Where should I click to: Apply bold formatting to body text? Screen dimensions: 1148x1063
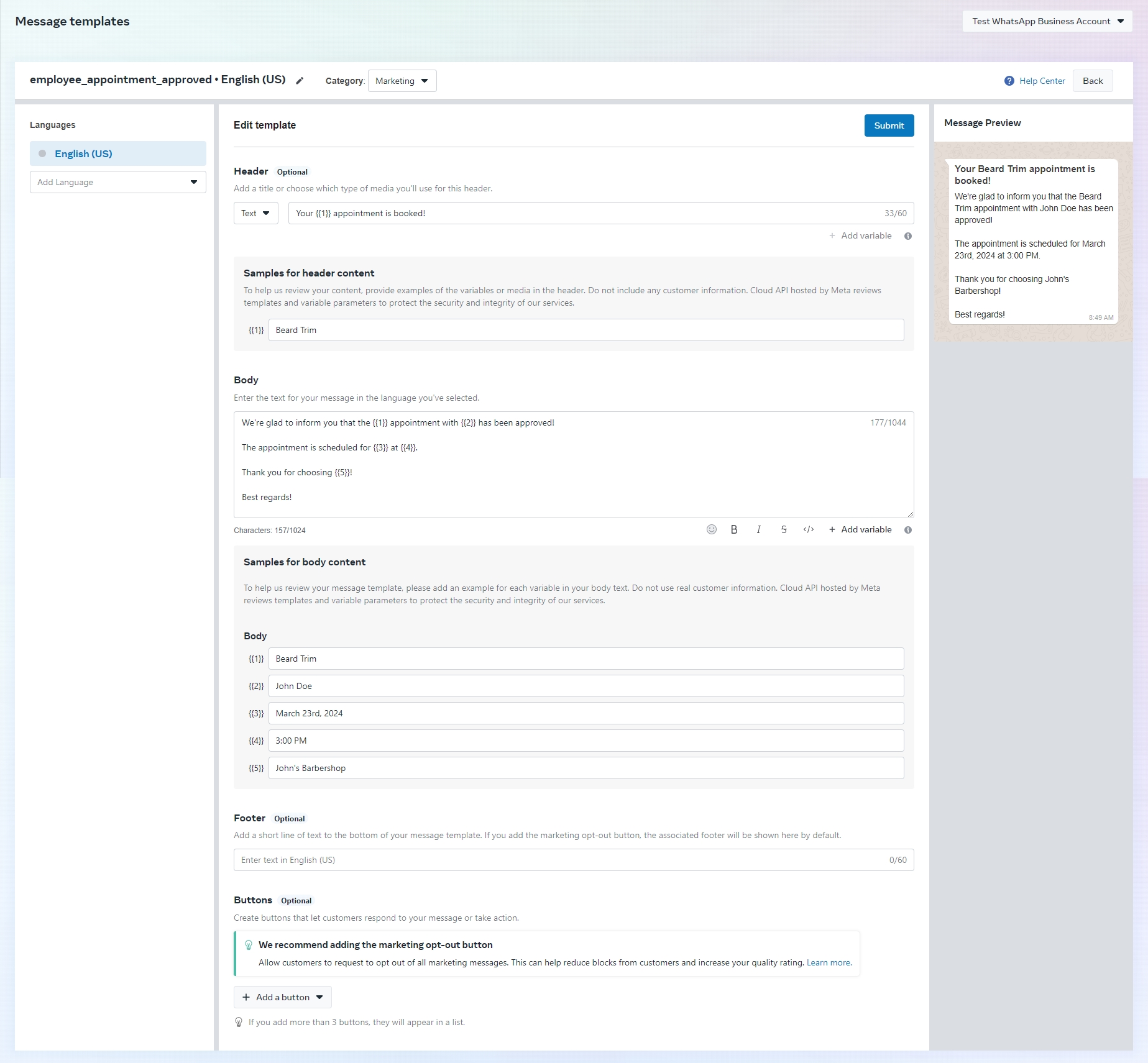(734, 529)
